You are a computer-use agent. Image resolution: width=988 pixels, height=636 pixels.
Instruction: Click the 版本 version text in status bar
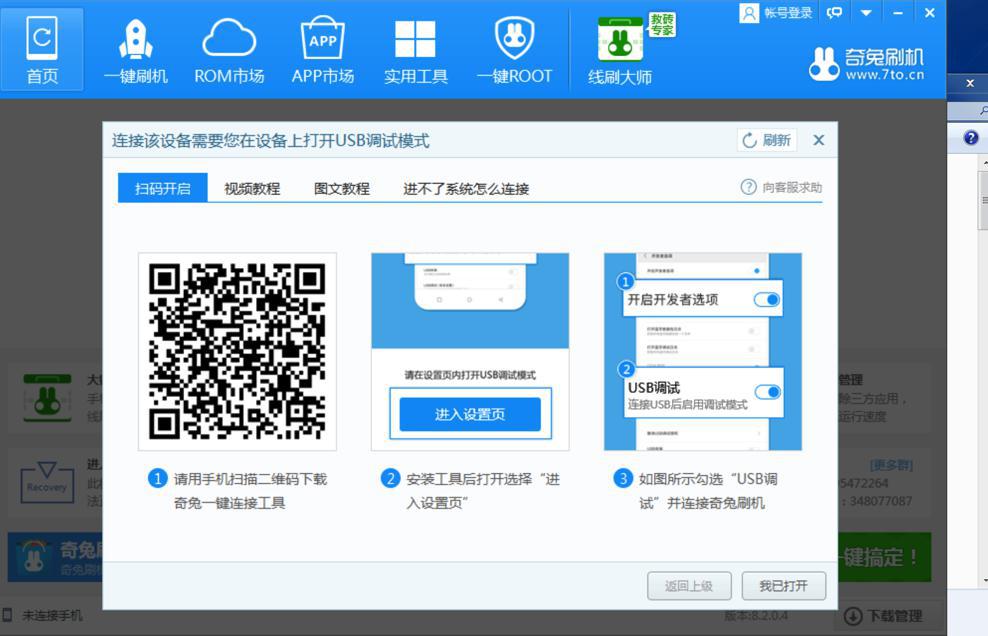[755, 615]
